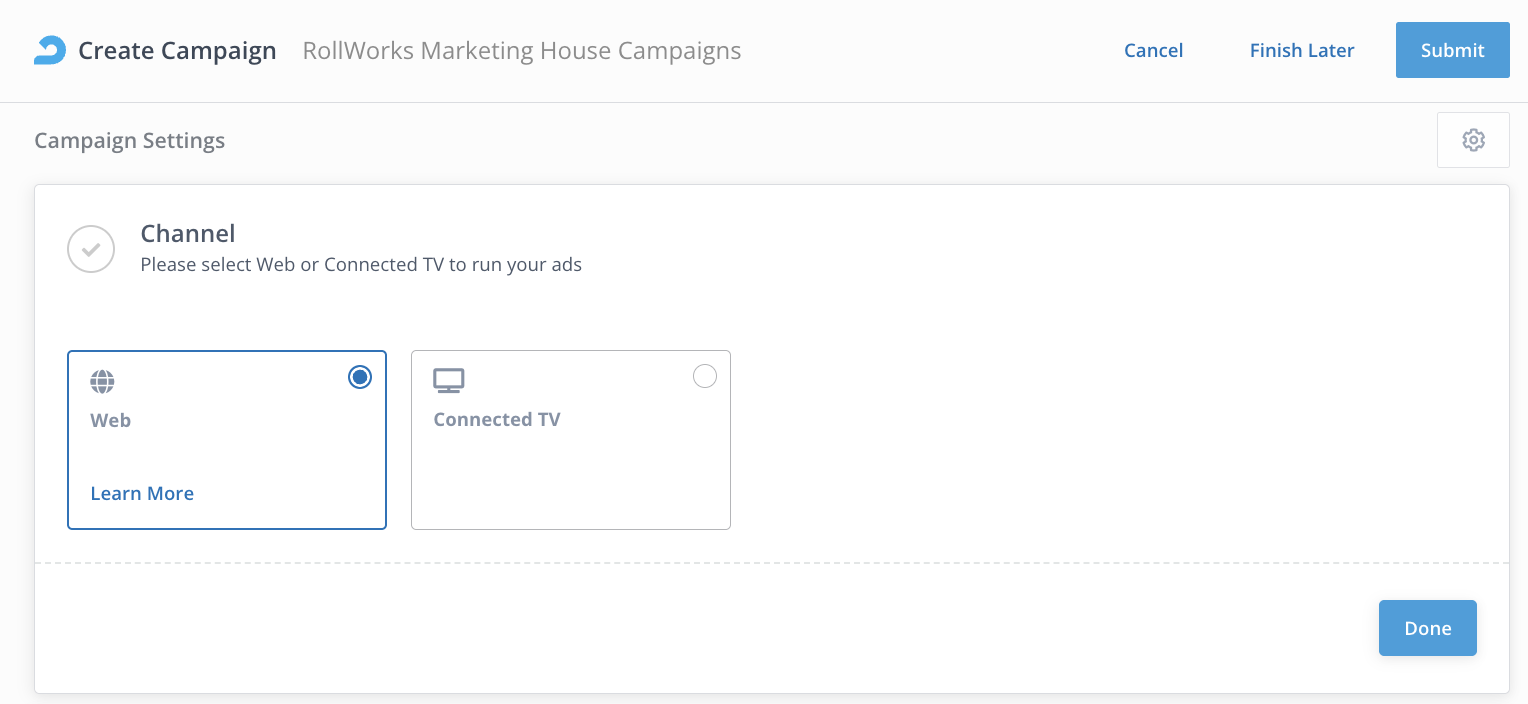Click the Create Campaign page title
This screenshot has height=704, width=1528.
click(x=177, y=50)
